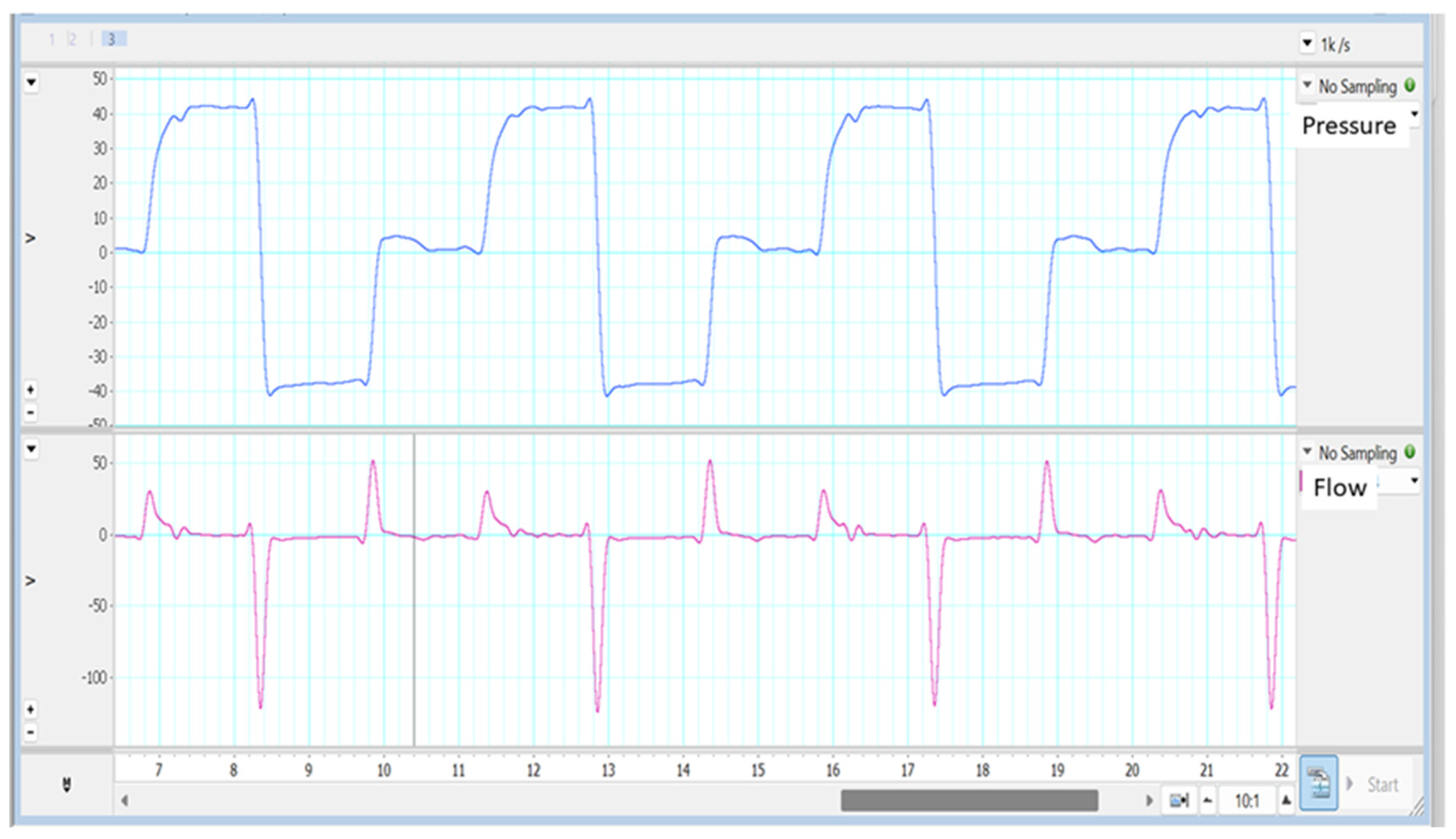
Task: Zoom out Pressure channel amplitude with minus
Action: (31, 413)
